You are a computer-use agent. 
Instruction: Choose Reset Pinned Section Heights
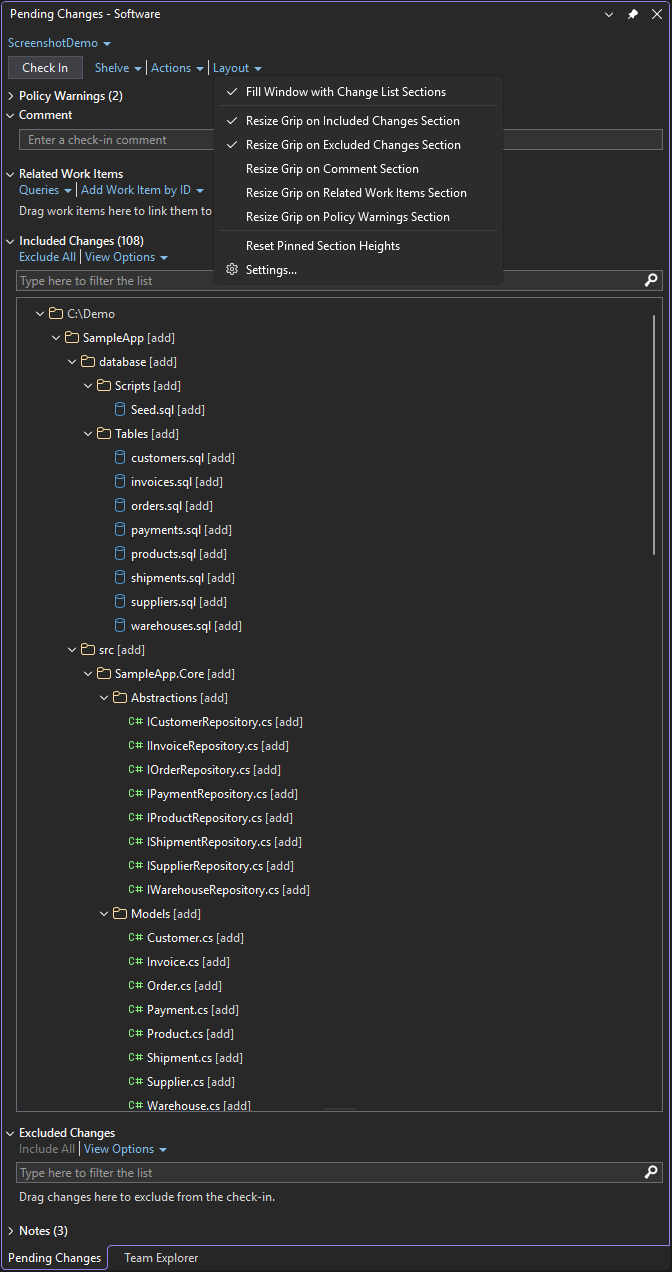358,246
